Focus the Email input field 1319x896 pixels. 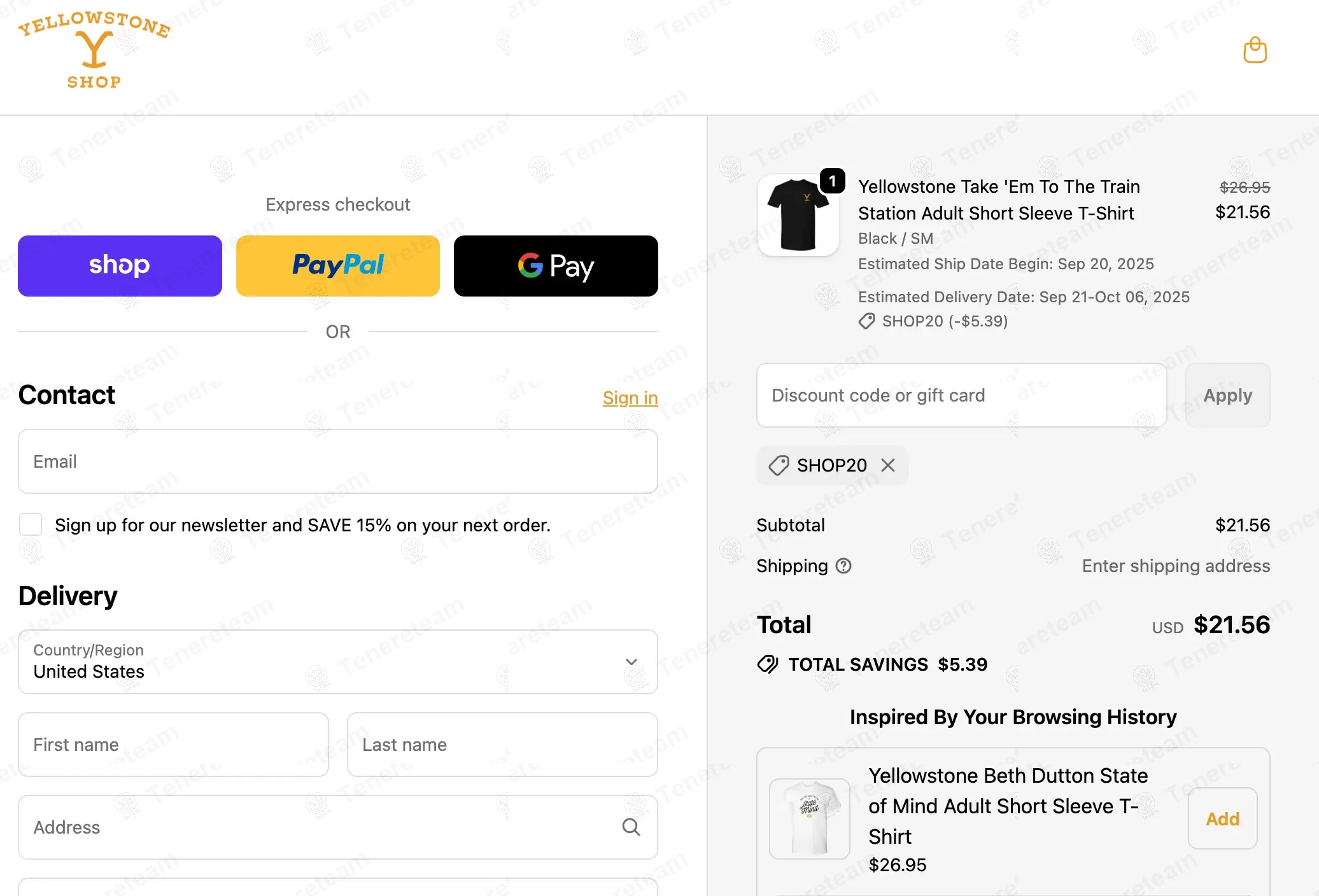[337, 461]
